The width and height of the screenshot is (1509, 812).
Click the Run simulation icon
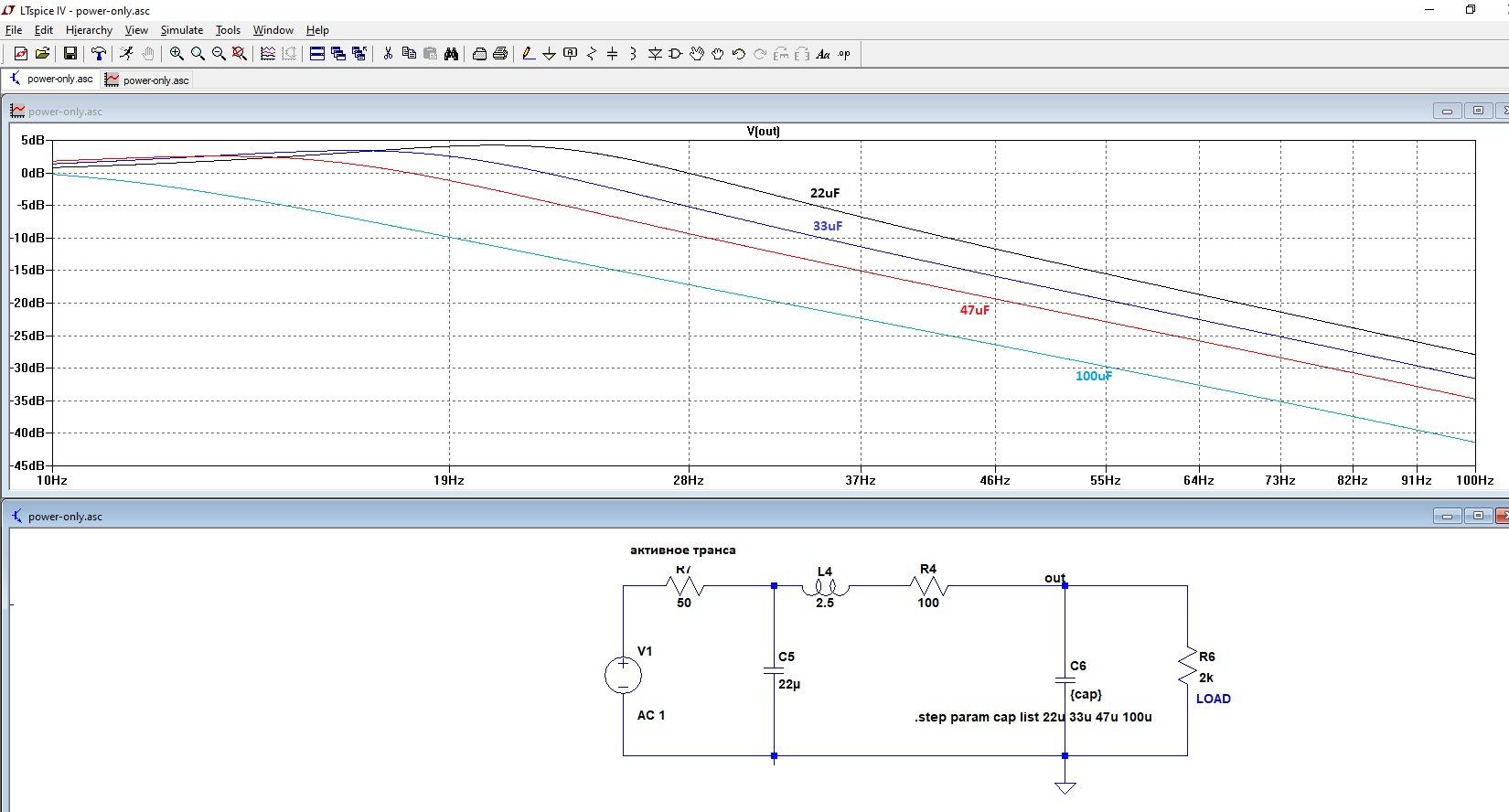[x=127, y=54]
